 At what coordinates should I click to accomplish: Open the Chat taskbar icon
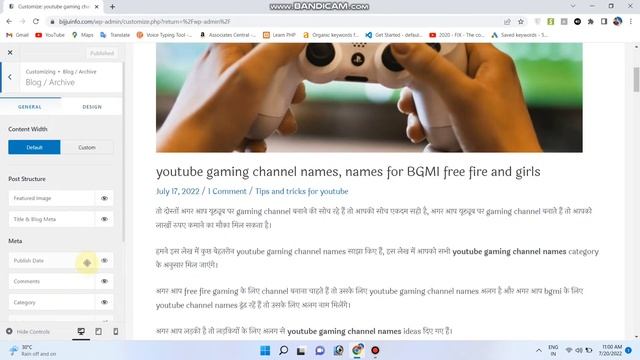tap(320, 350)
